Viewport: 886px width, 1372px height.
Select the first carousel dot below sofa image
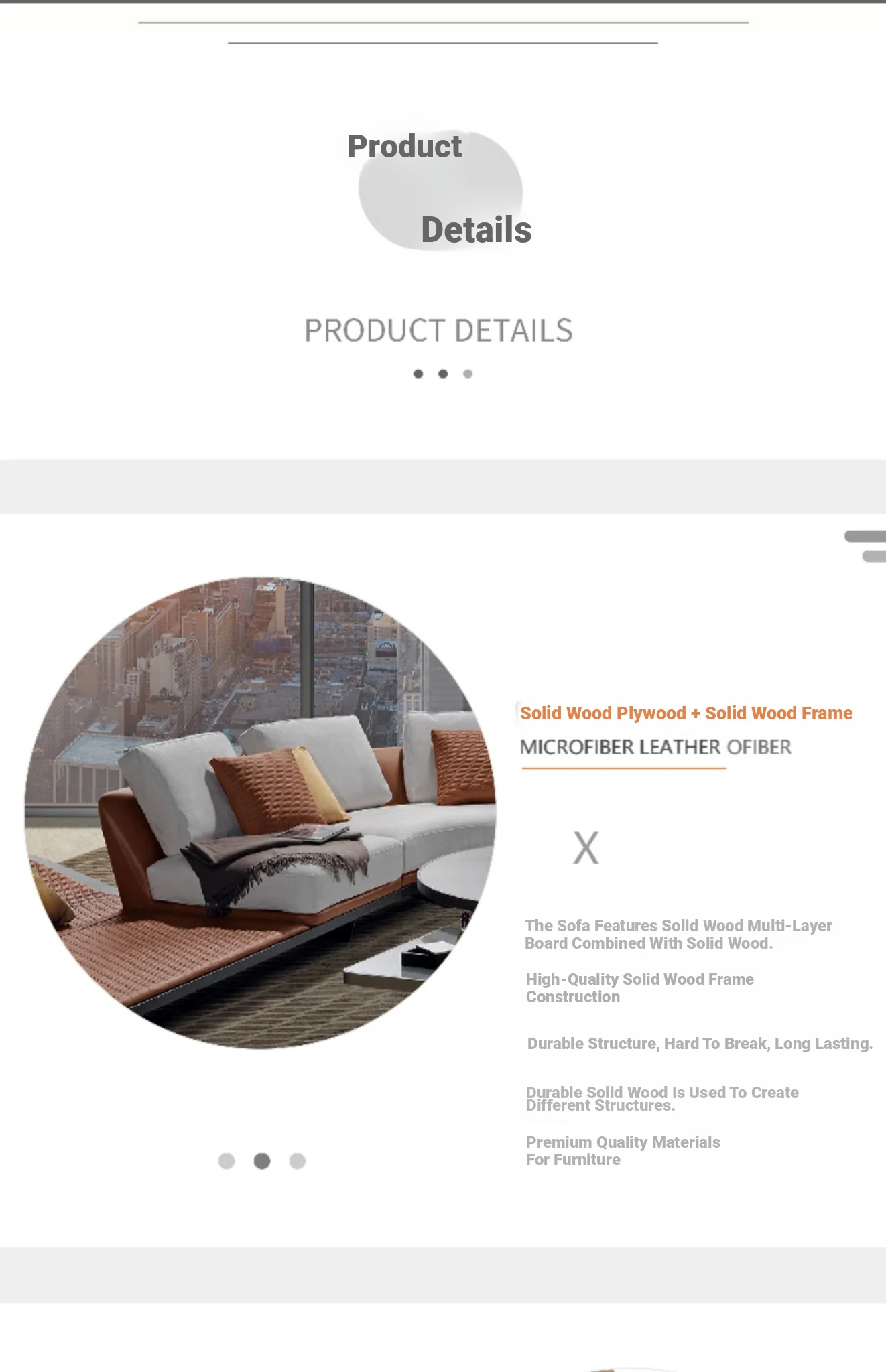pyautogui.click(x=227, y=1161)
